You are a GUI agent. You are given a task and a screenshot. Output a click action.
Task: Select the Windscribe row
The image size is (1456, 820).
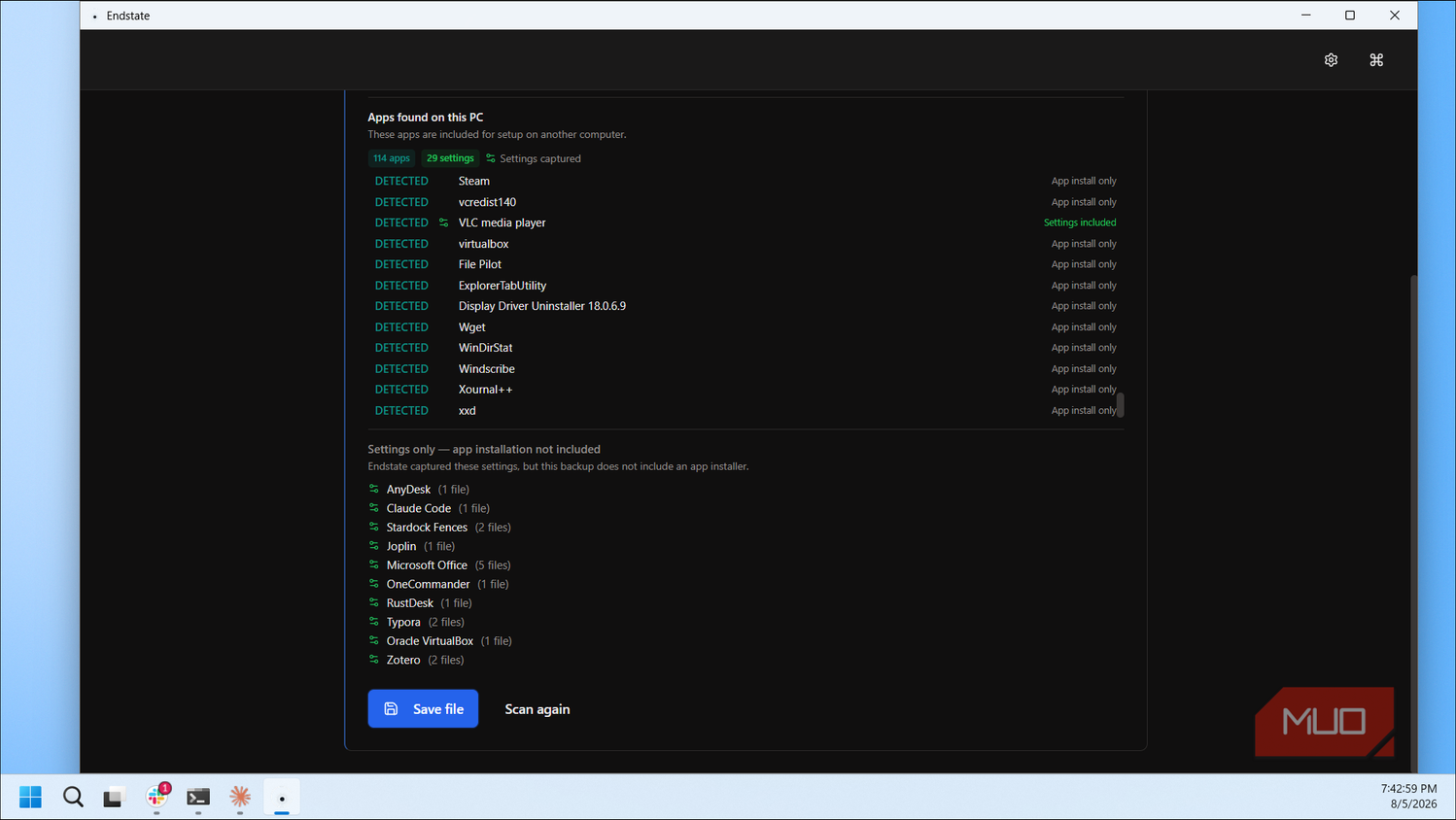coord(745,369)
